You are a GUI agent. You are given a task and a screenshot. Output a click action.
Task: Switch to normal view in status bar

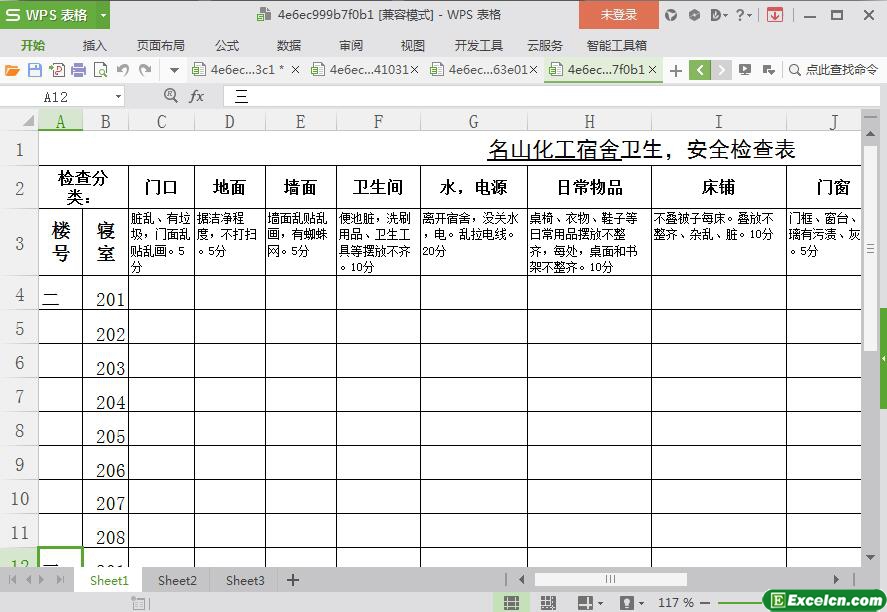coord(511,603)
